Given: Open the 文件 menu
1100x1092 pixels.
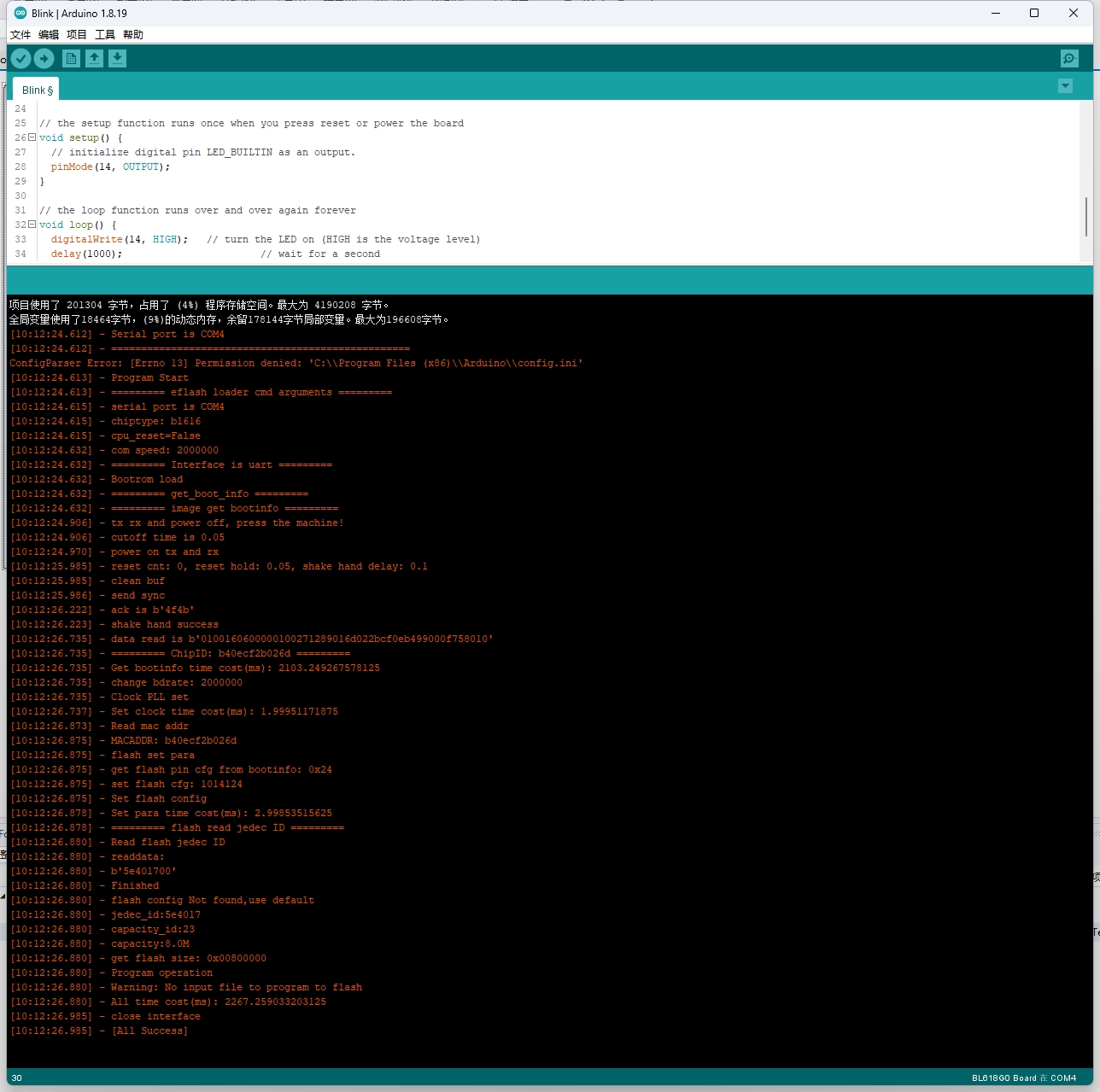Looking at the screenshot, I should (20, 35).
